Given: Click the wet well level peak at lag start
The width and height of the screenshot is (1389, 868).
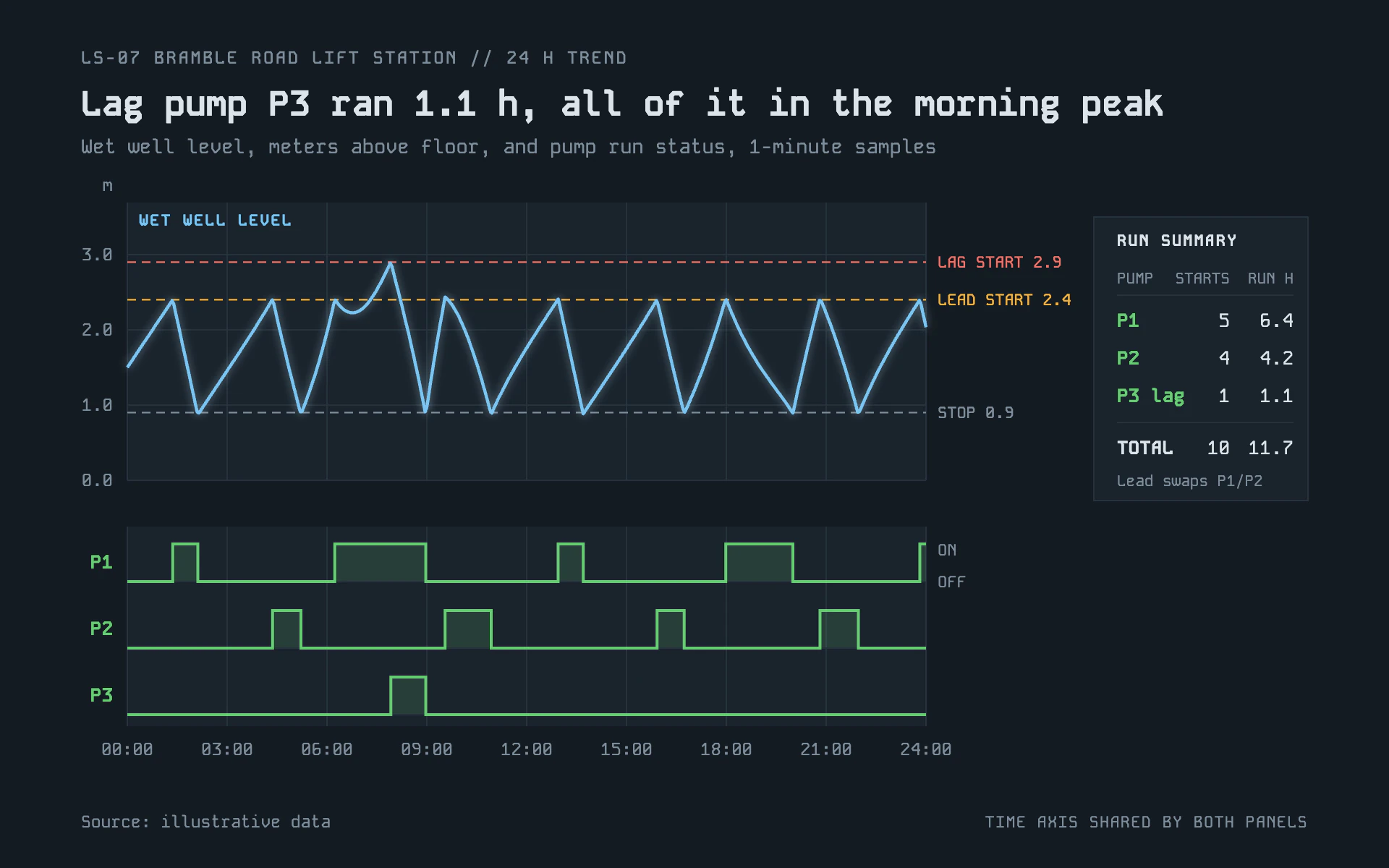Looking at the screenshot, I should pos(391,263).
